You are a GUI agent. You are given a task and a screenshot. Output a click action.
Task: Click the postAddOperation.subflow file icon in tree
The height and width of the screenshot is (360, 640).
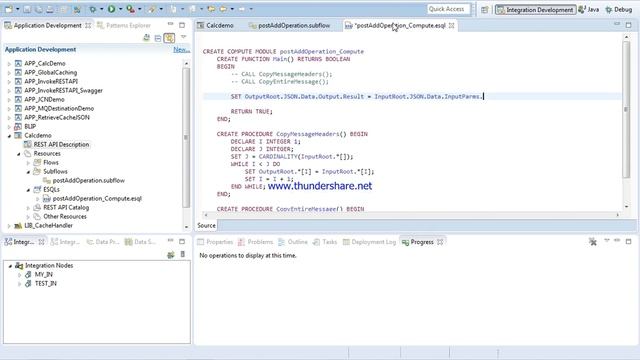[x=47, y=180]
